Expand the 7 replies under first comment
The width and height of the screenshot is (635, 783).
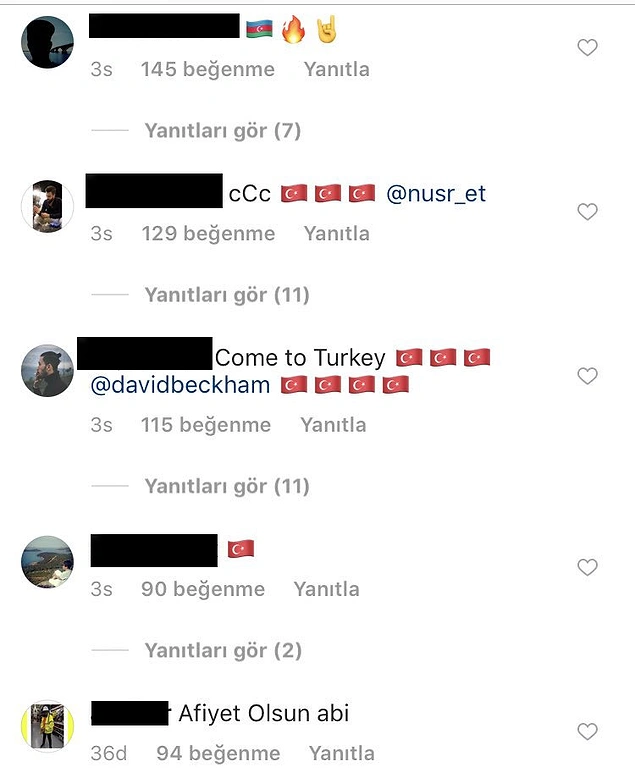click(223, 131)
